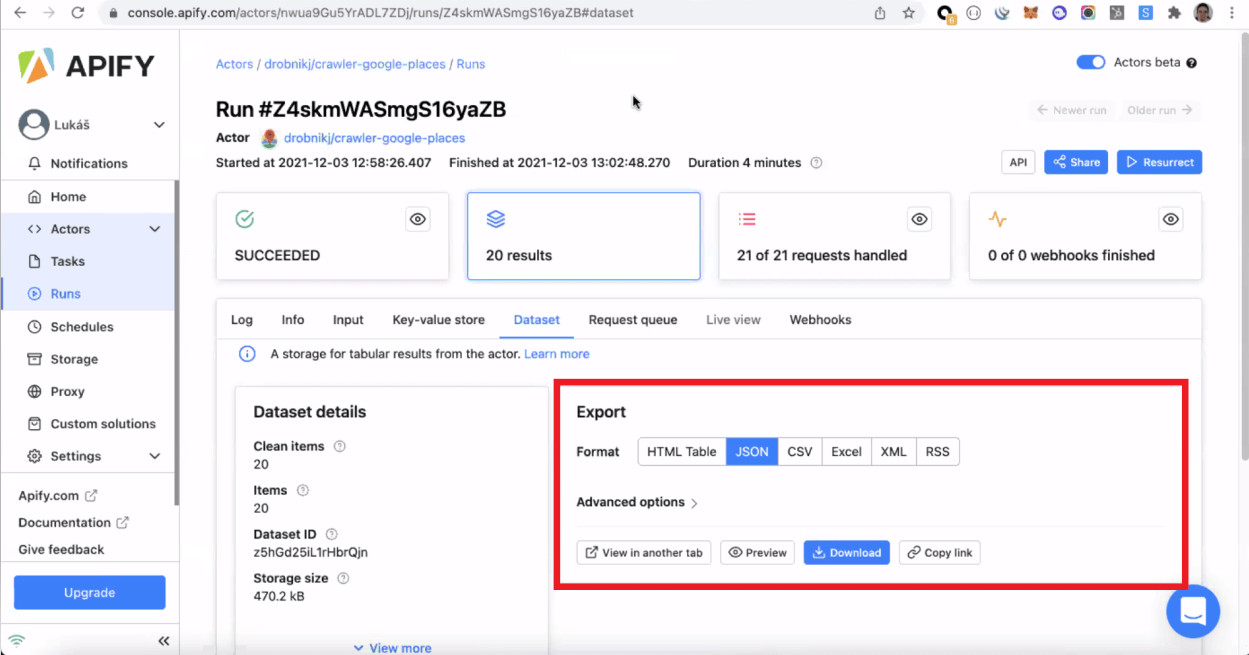
Task: Switch to the Key-value store tab
Action: click(438, 319)
